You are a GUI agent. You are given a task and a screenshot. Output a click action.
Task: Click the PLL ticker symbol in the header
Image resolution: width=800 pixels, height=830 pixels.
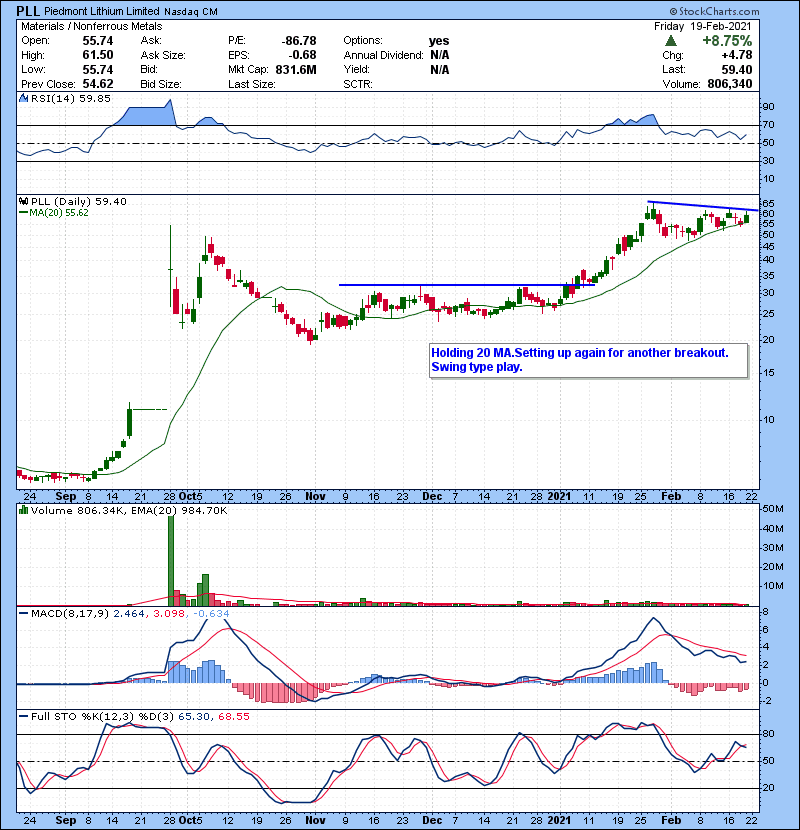pyautogui.click(x=28, y=11)
